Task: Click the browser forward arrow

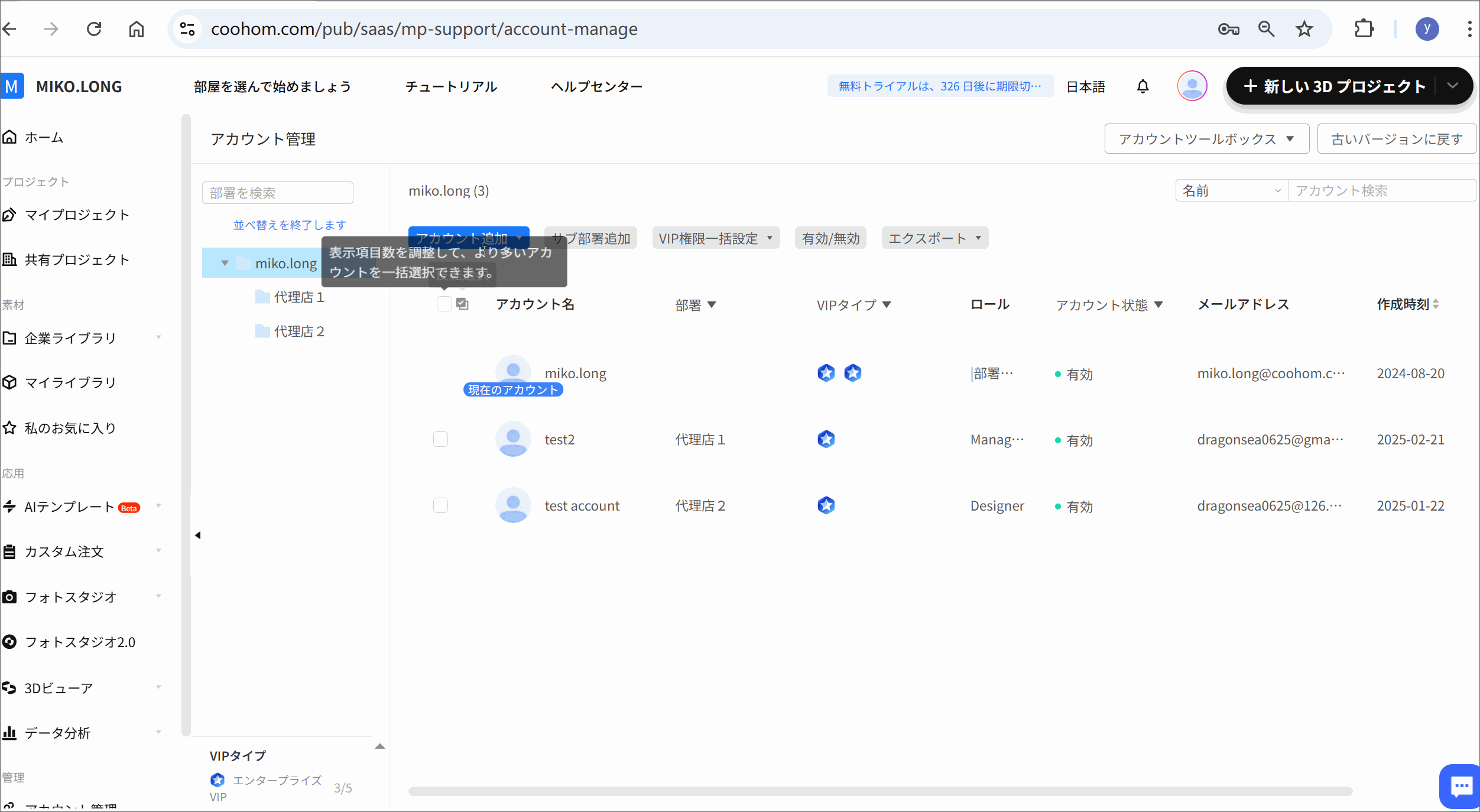Action: coord(51,29)
